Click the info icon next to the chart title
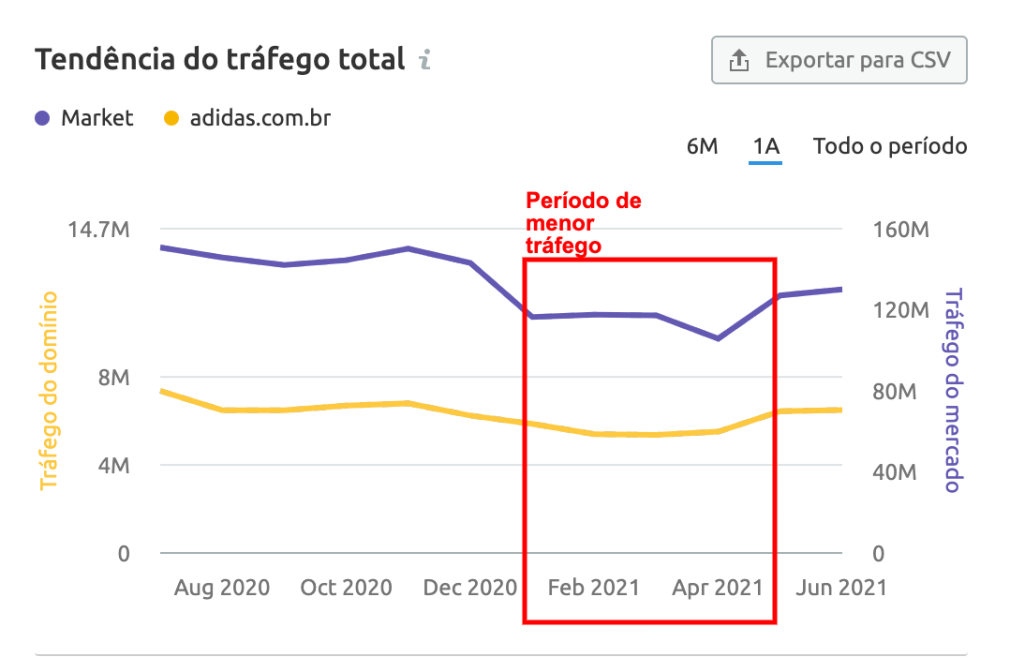Image resolution: width=1010 pixels, height=672 pixels. pos(425,60)
